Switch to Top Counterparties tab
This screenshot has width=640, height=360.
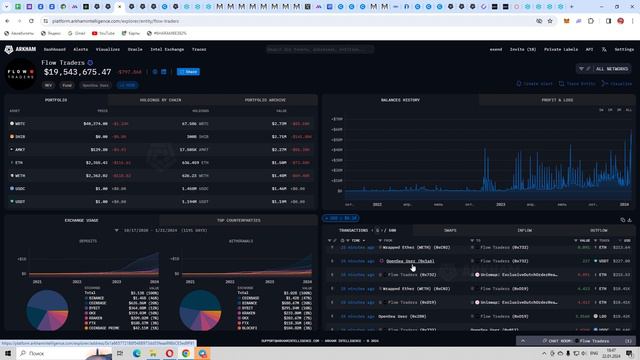point(238,220)
